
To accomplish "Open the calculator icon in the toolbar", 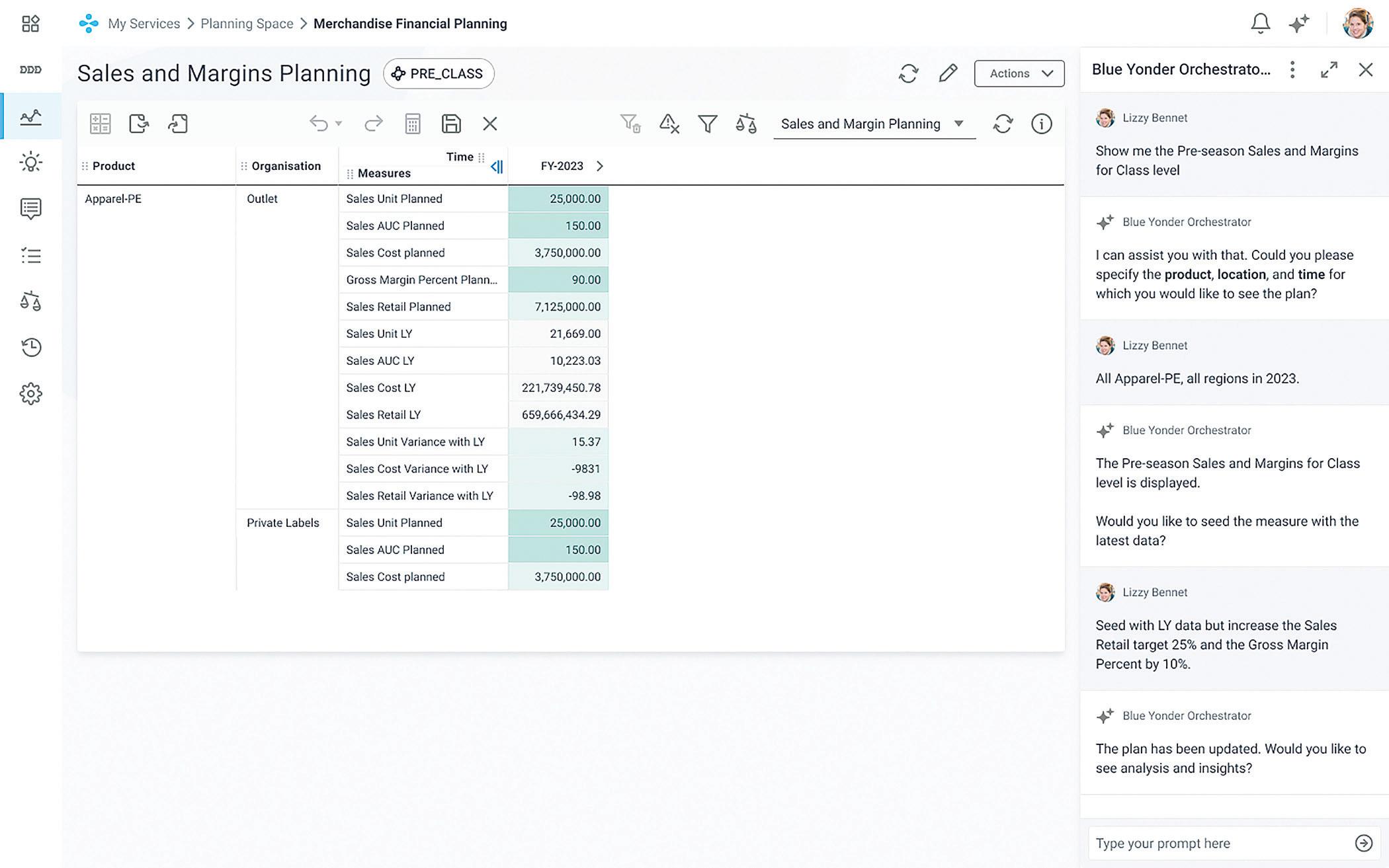I will click(412, 124).
